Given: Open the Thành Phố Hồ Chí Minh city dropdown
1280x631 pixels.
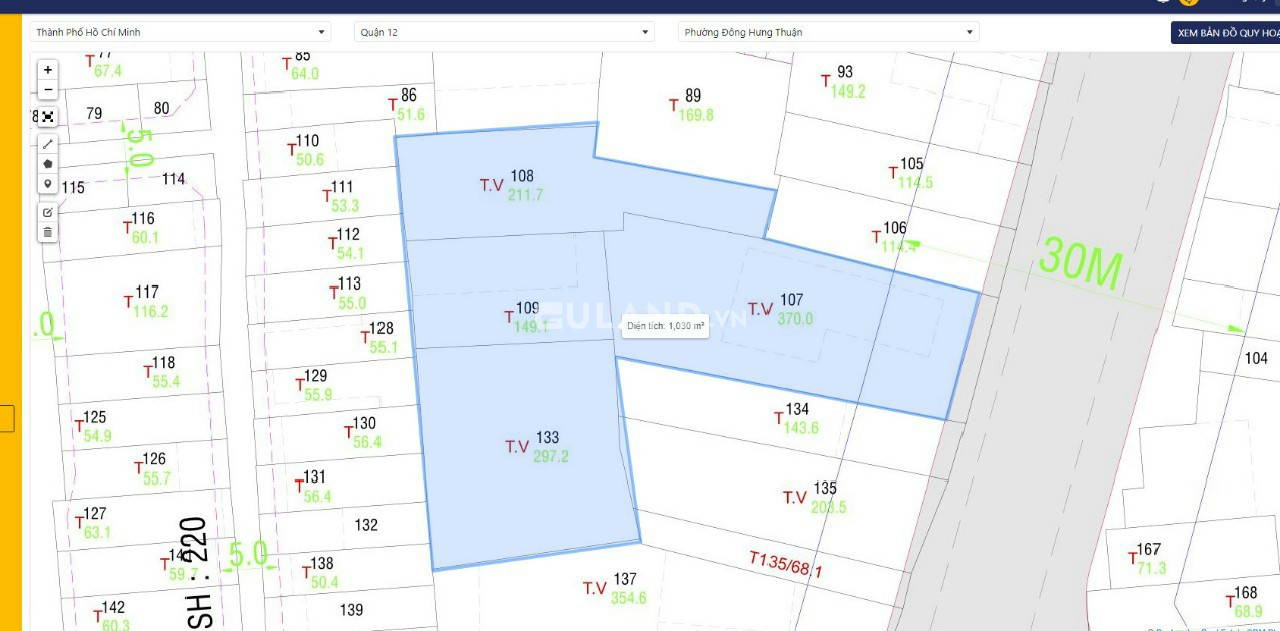Looking at the screenshot, I should (180, 32).
